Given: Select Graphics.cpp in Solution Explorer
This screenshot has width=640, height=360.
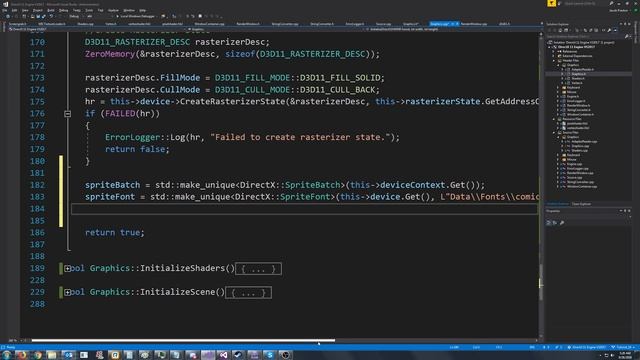Looking at the screenshot, I should (580, 146).
